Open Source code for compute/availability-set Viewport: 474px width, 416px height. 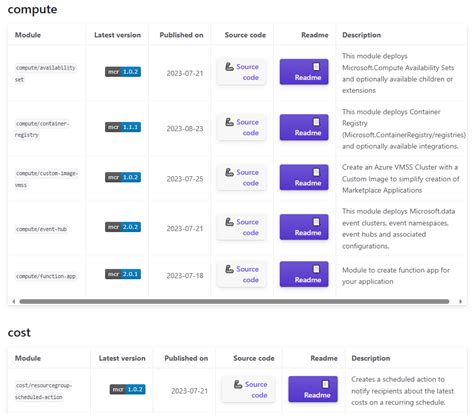(242, 72)
